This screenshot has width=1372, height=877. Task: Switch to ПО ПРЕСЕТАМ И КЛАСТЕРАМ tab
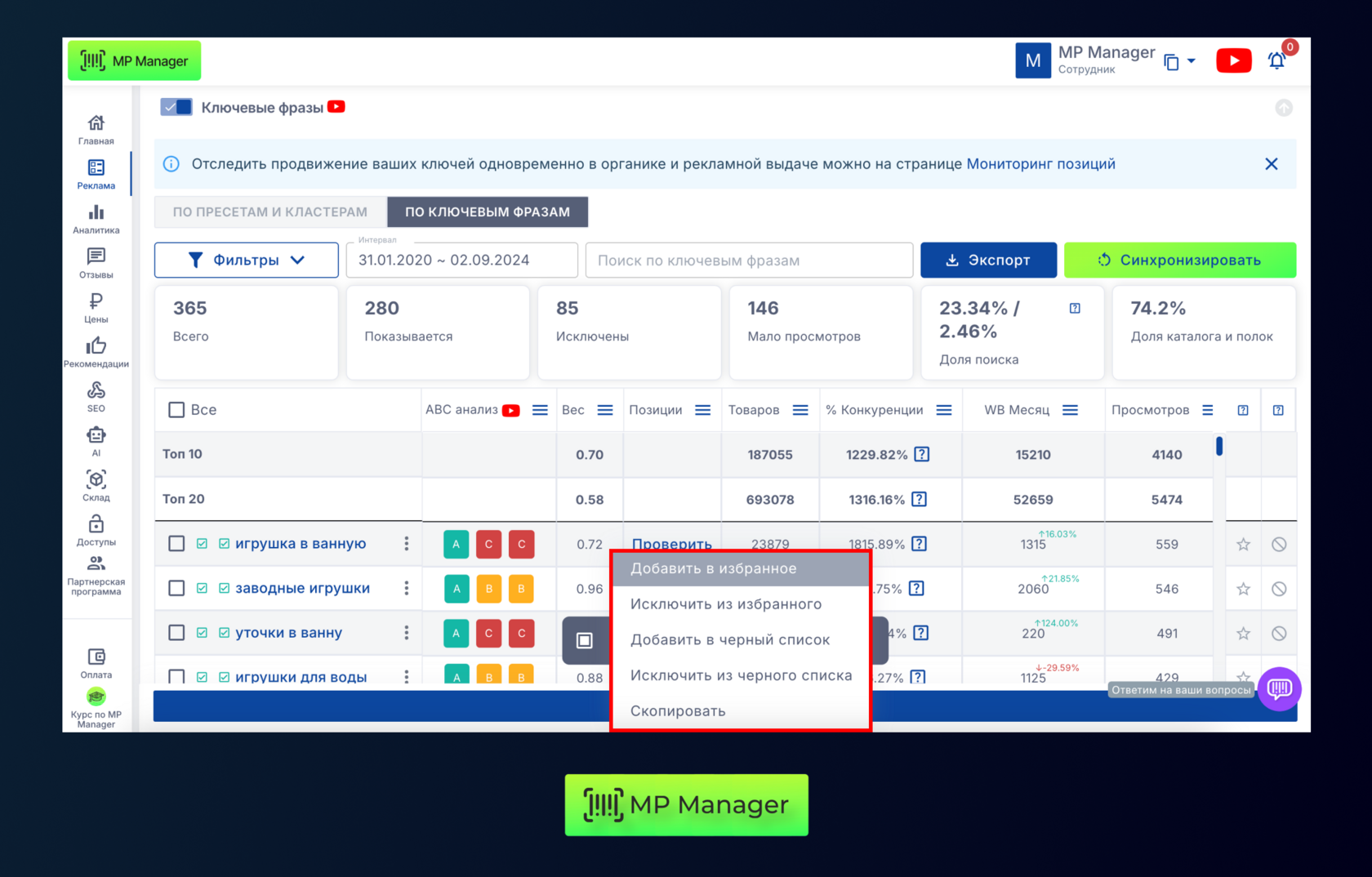(x=270, y=212)
